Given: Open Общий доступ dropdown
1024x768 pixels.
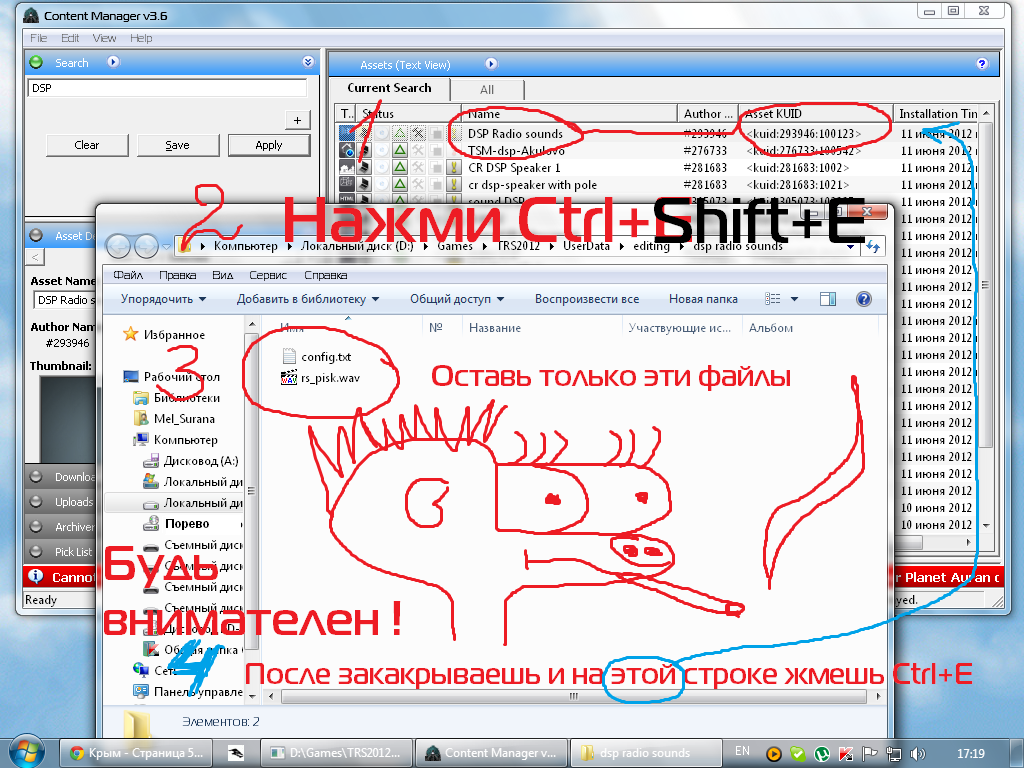Looking at the screenshot, I should pyautogui.click(x=457, y=299).
